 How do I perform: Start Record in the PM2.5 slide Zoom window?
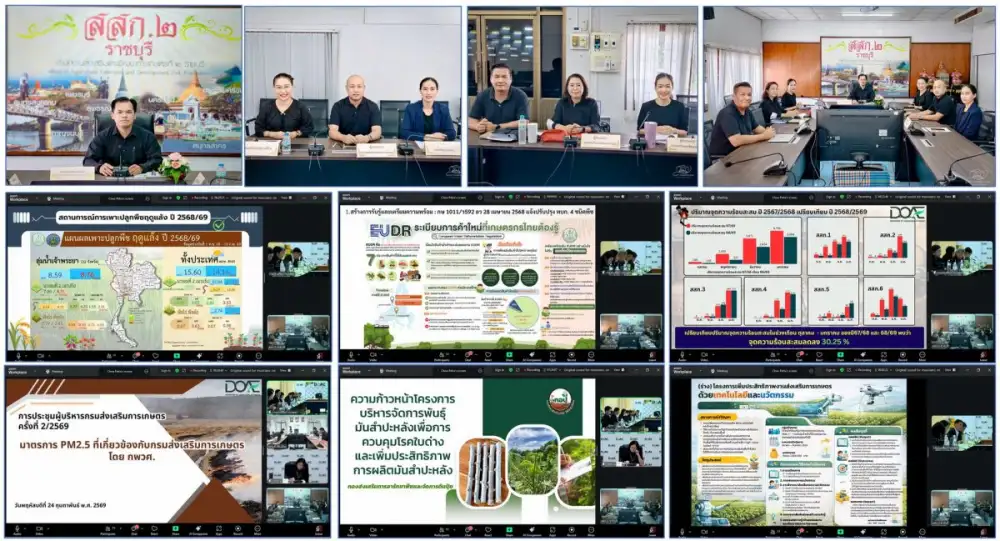238,530
